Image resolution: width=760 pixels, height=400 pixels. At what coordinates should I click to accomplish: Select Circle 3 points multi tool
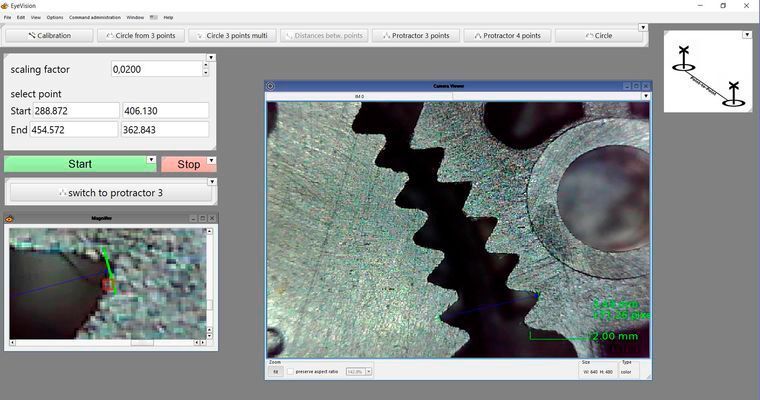(x=232, y=35)
